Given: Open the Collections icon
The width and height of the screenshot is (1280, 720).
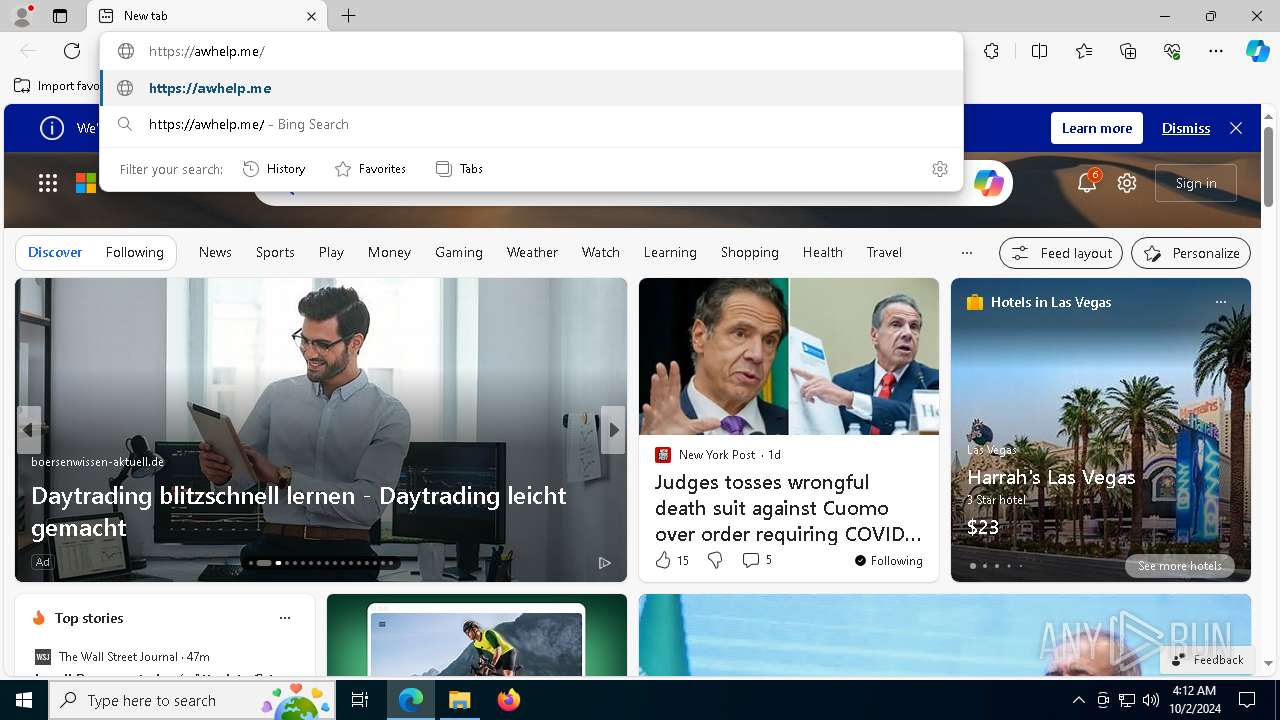Looking at the screenshot, I should [1128, 51].
